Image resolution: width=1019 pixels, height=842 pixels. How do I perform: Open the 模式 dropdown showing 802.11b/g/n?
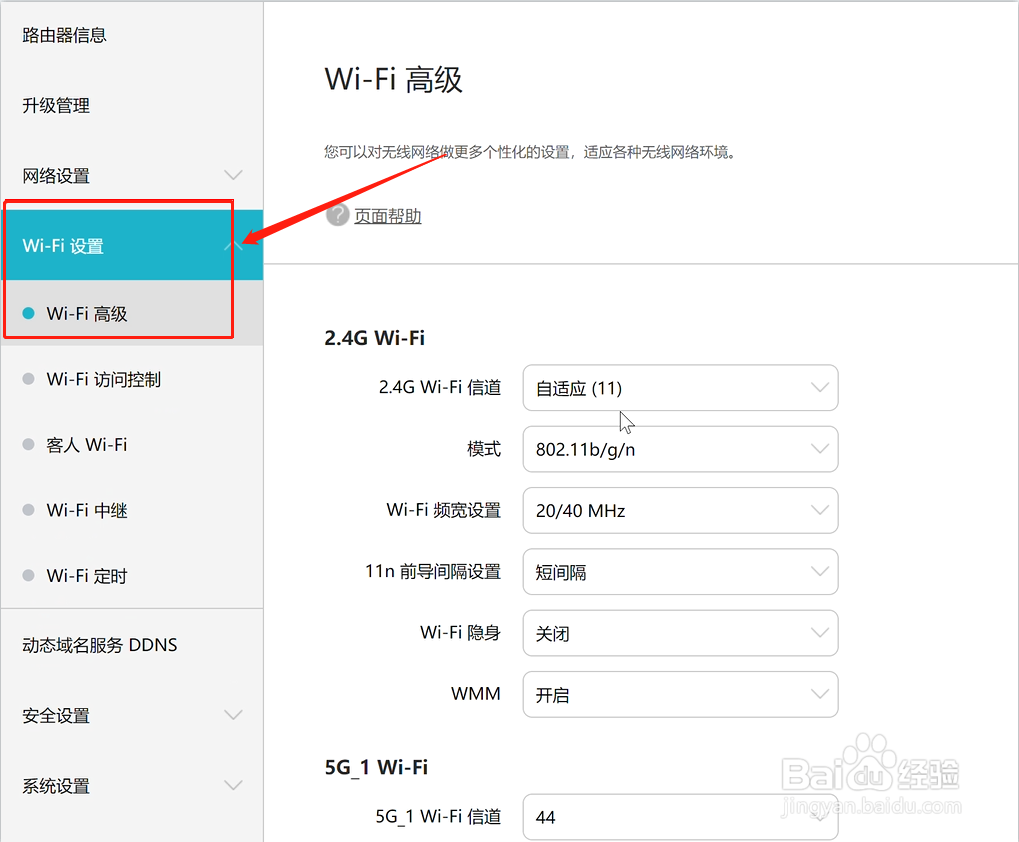click(x=680, y=449)
